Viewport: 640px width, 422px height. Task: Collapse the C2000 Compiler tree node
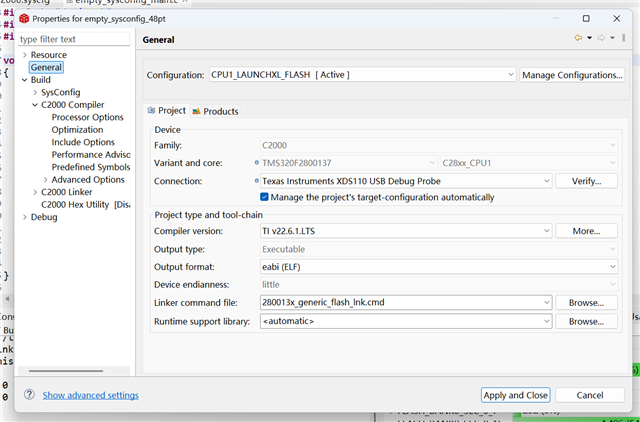click(x=35, y=105)
